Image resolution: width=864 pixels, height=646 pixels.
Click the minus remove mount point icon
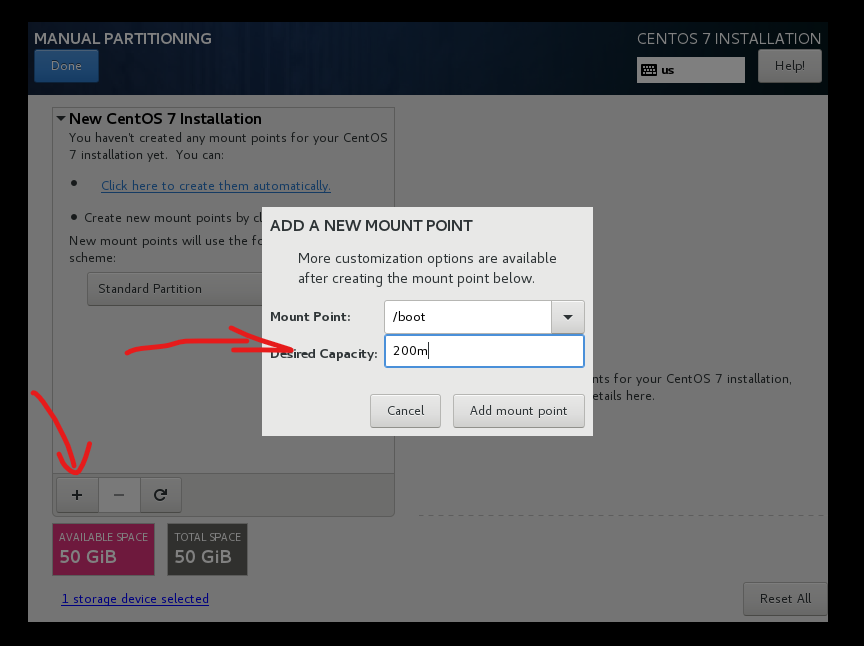119,495
